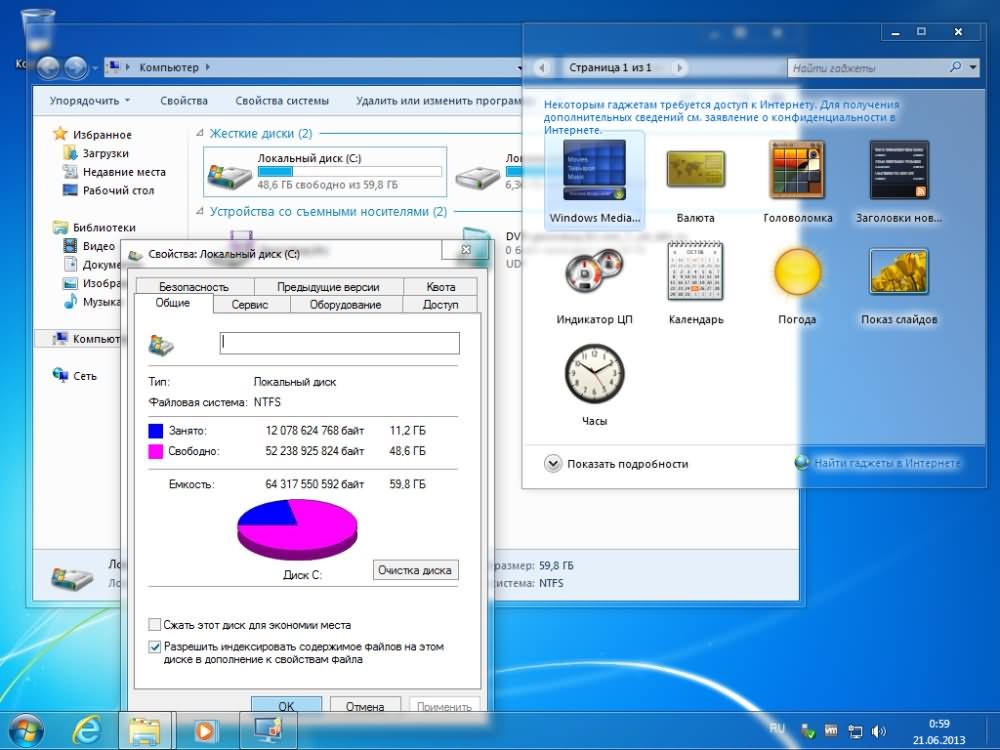Expand Show details (Показать подробности)
Viewport: 1000px width, 750px height.
(553, 464)
